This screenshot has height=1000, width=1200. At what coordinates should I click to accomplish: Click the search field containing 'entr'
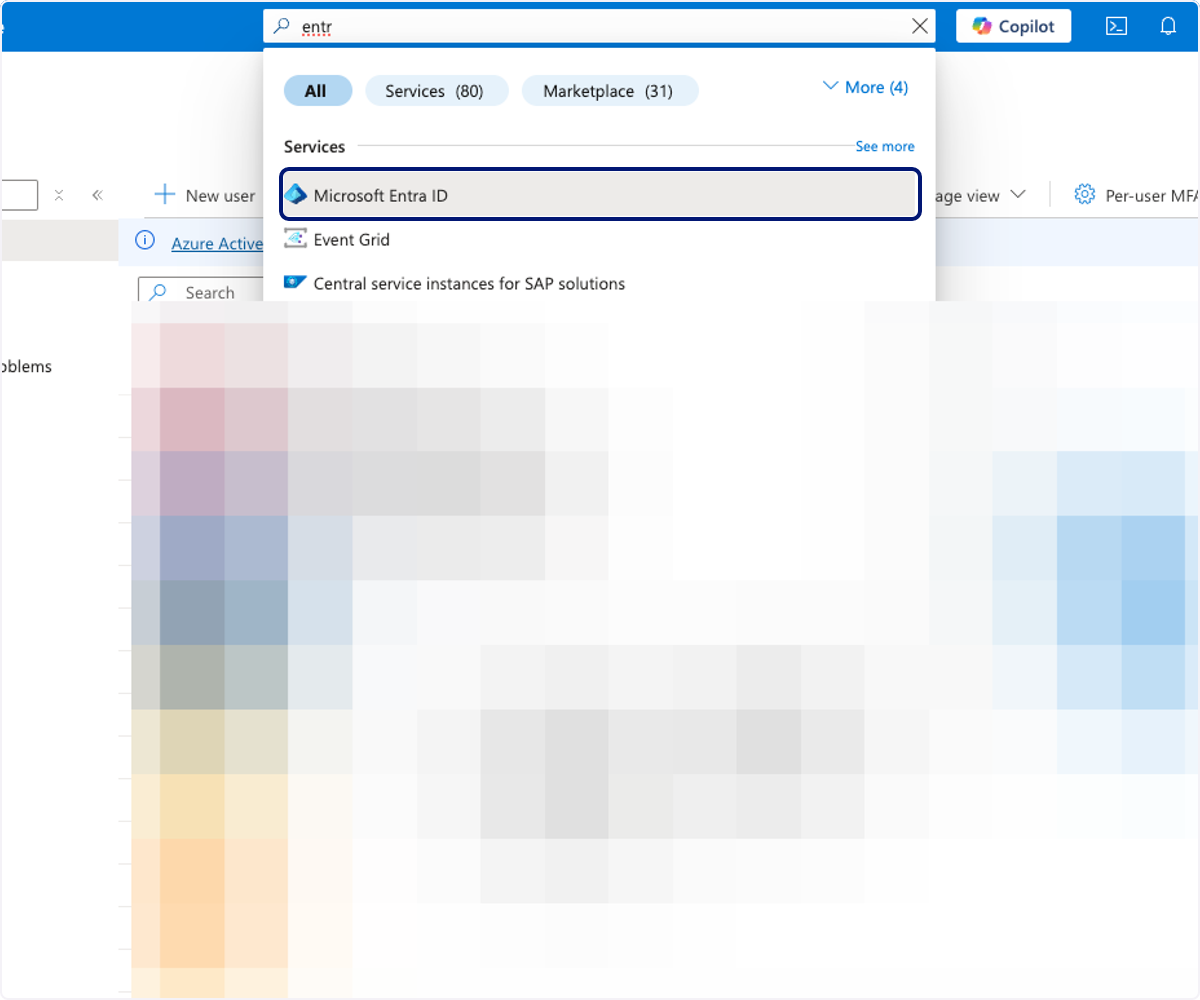point(600,27)
